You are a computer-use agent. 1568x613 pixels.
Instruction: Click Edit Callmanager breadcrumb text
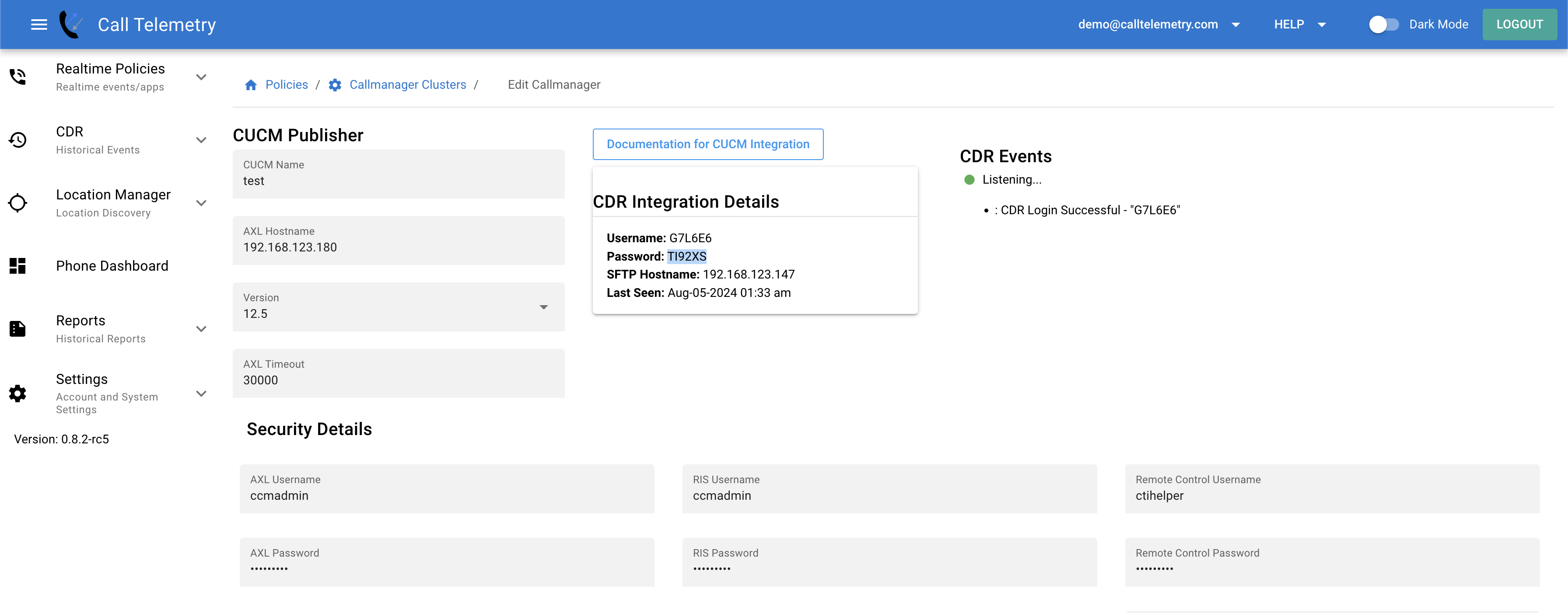554,84
